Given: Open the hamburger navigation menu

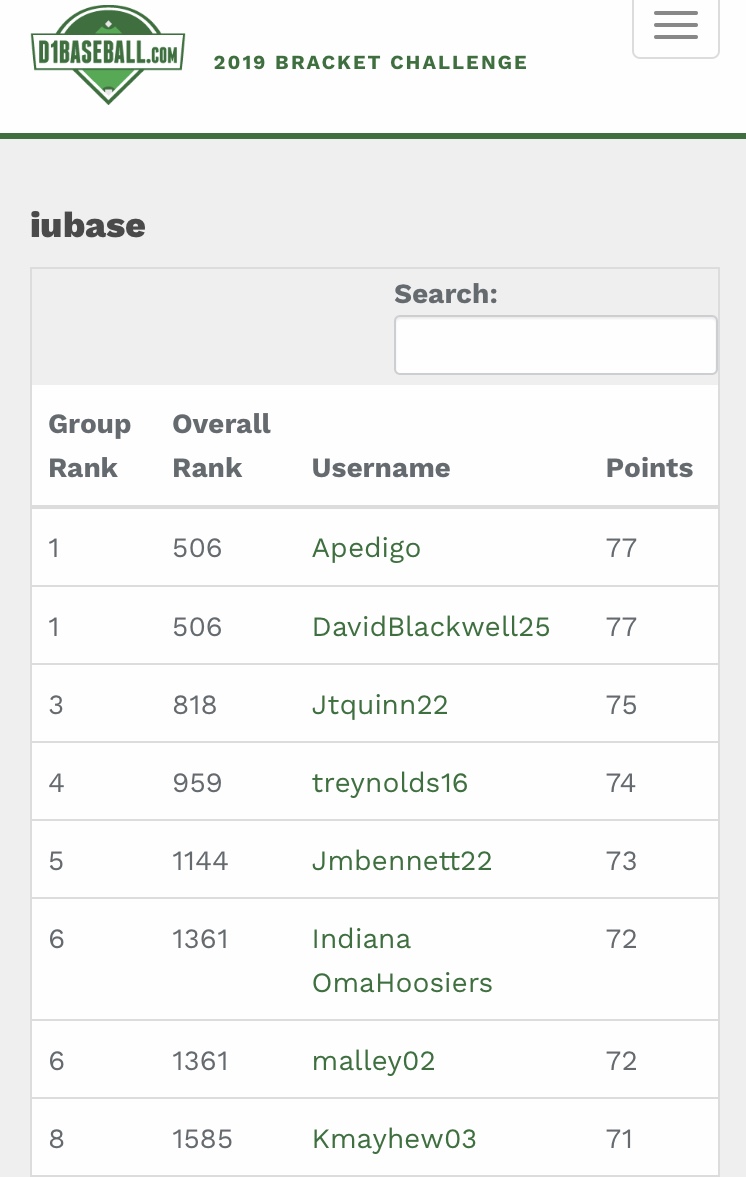Looking at the screenshot, I should tap(675, 25).
